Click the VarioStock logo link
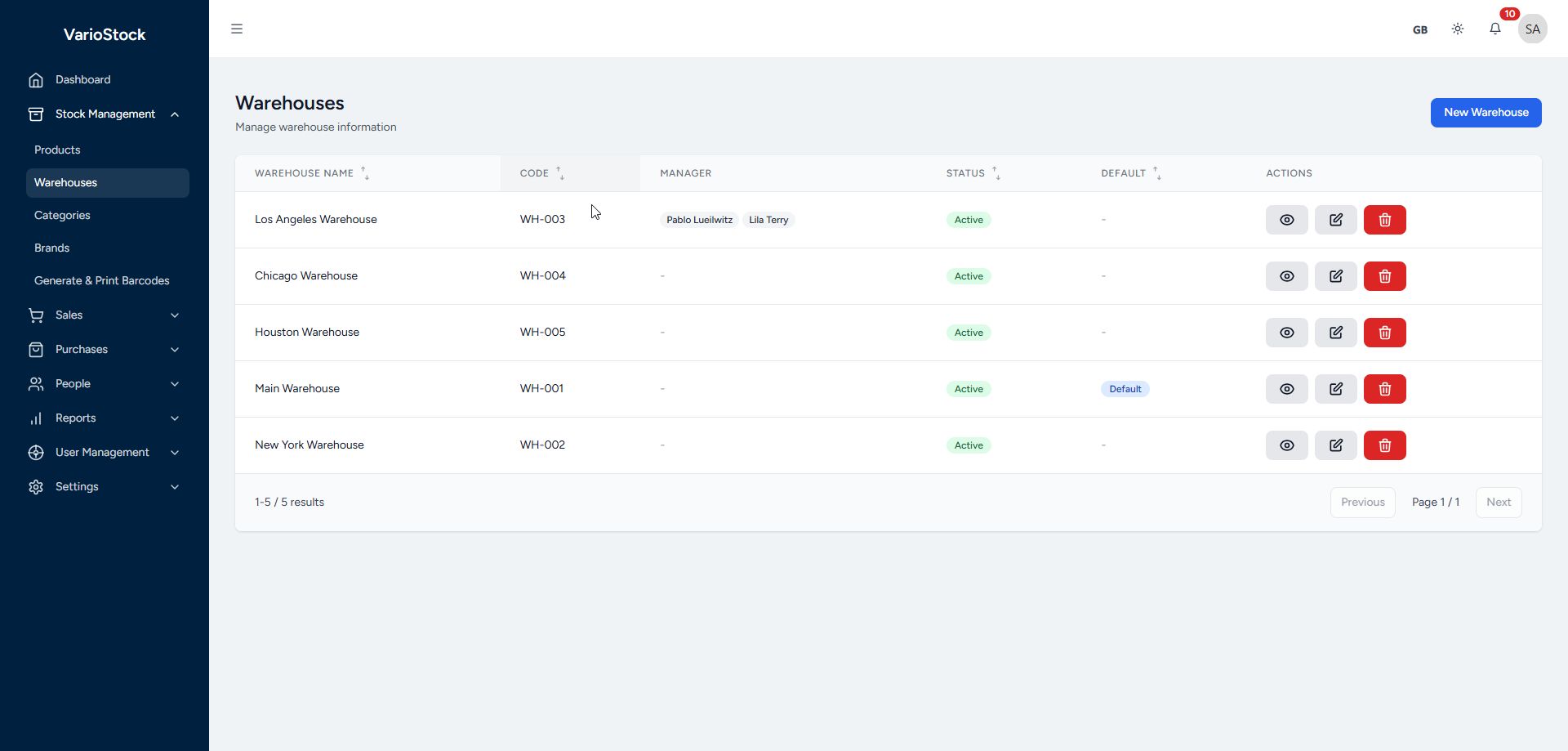The height and width of the screenshot is (751, 1568). [x=105, y=34]
